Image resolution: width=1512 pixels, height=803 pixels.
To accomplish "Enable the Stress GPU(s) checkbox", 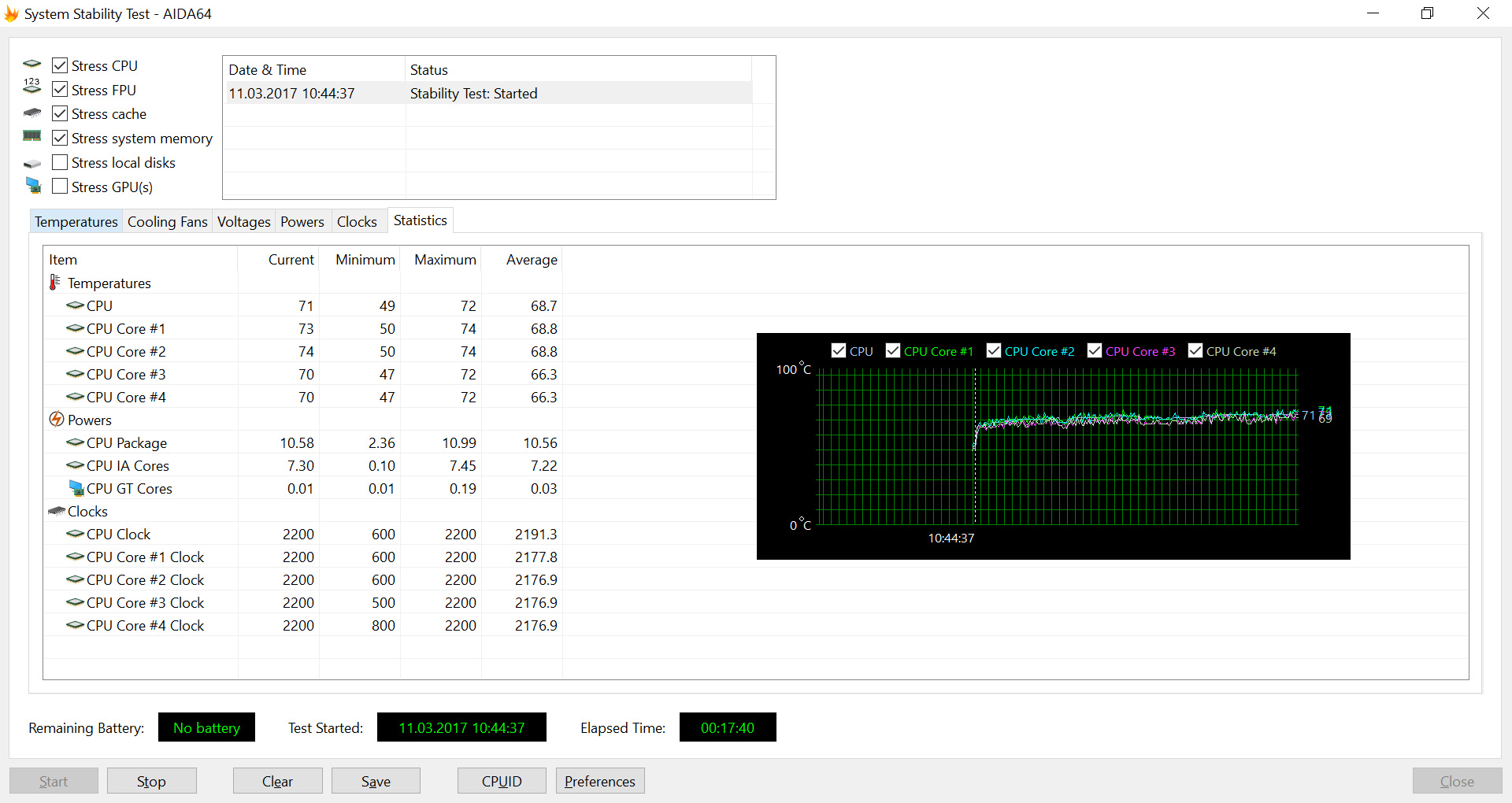I will [60, 187].
